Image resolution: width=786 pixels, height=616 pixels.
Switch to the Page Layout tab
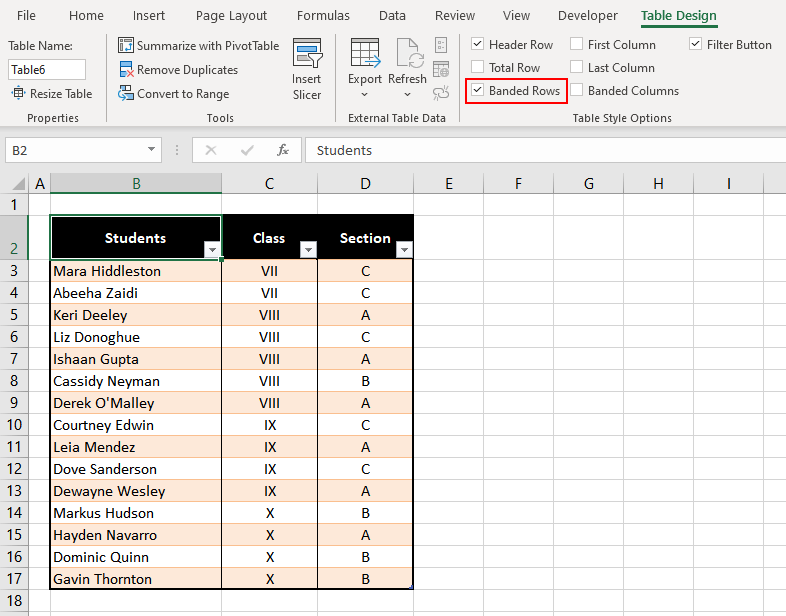click(x=231, y=16)
